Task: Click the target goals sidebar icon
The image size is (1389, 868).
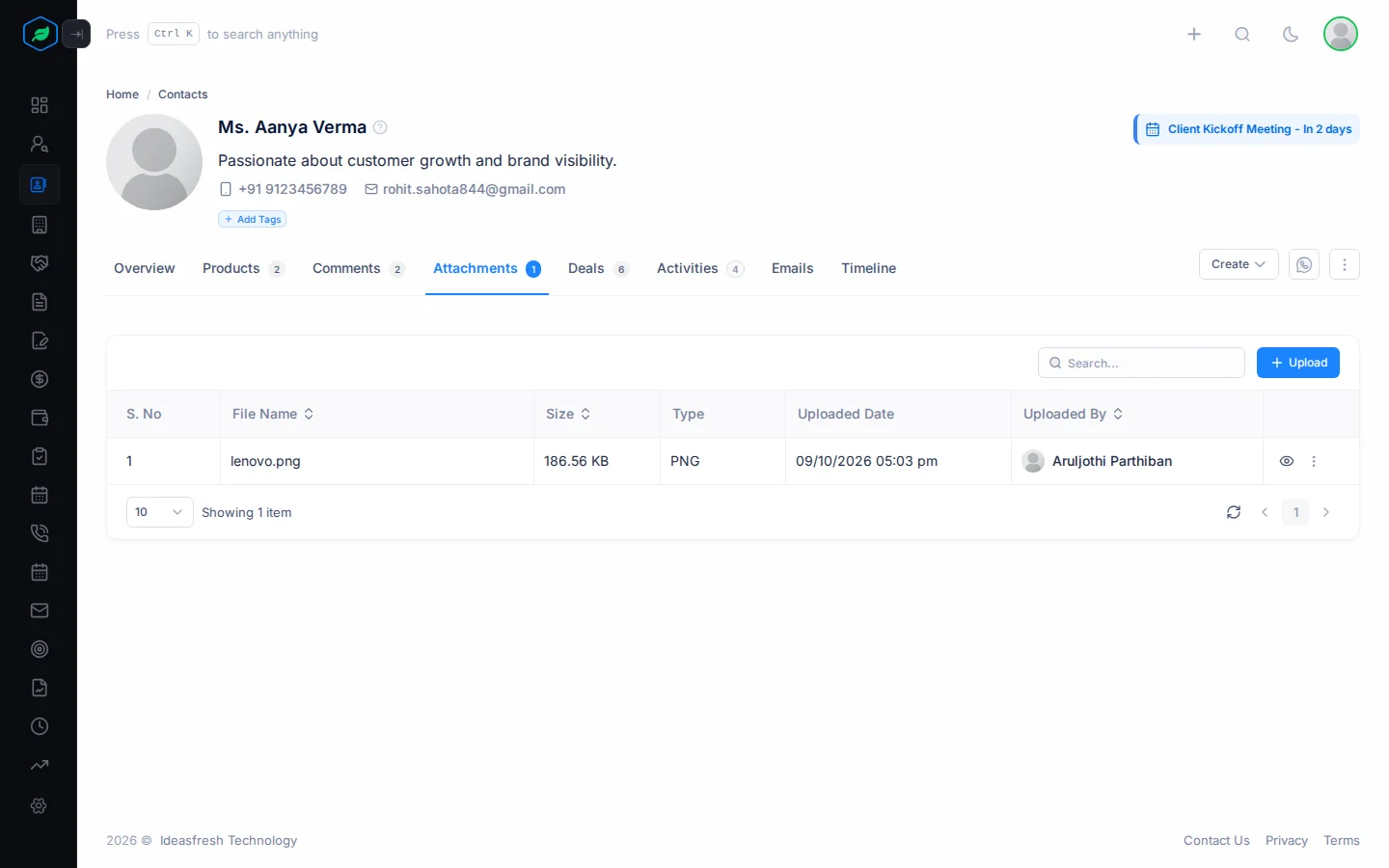Action: 40,649
